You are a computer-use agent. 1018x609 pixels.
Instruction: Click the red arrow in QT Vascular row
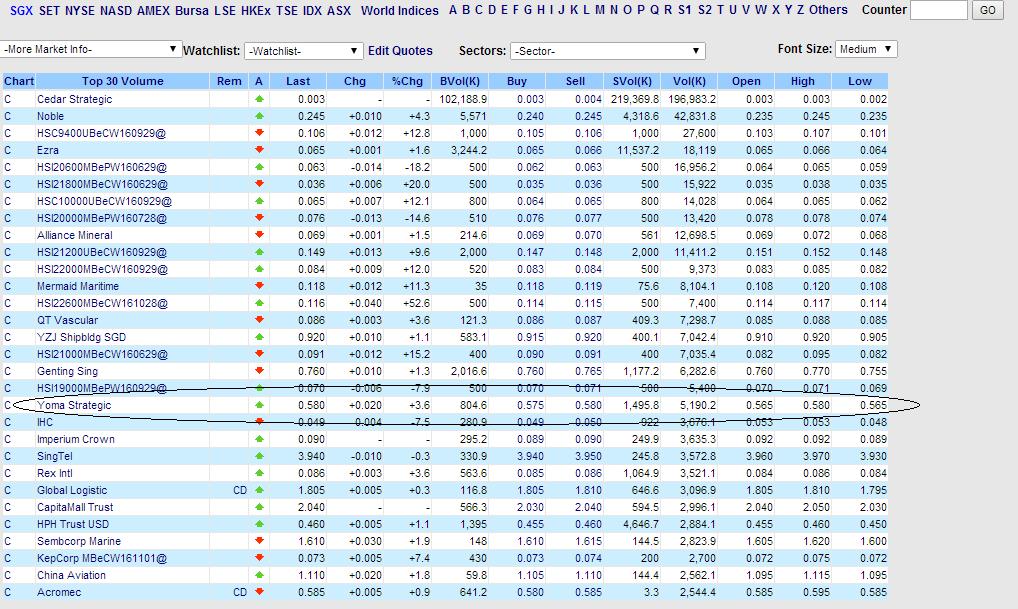(259, 320)
